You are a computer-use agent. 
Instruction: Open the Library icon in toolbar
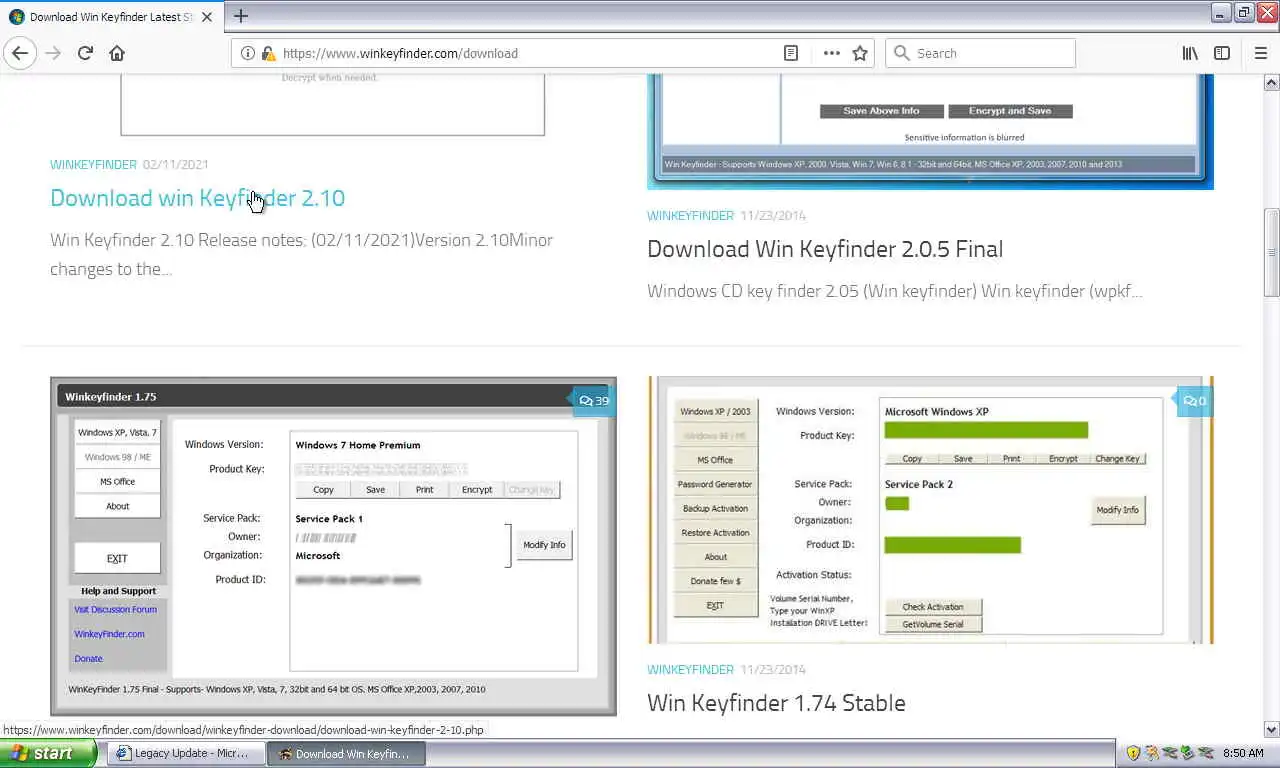coord(1190,53)
